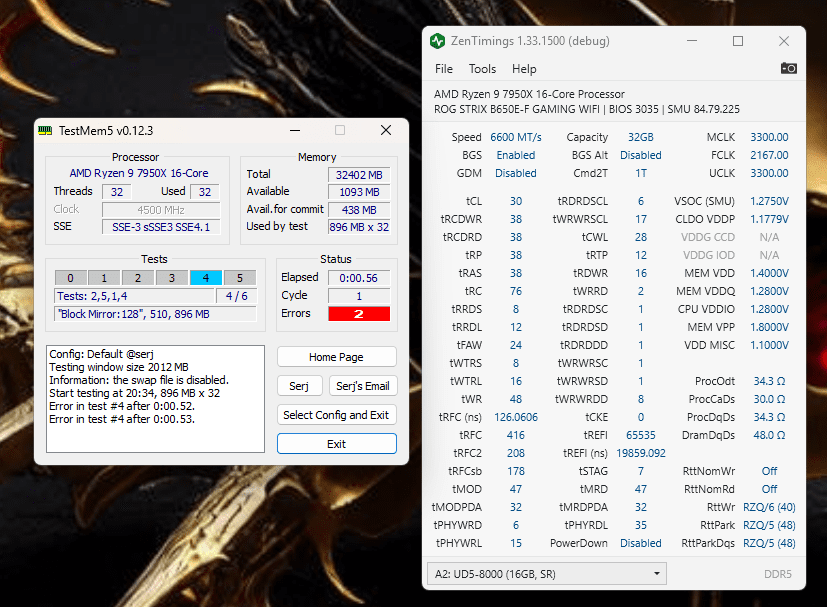Click the tCL value 30
Viewport: 827px width, 607px height.
[x=516, y=201]
